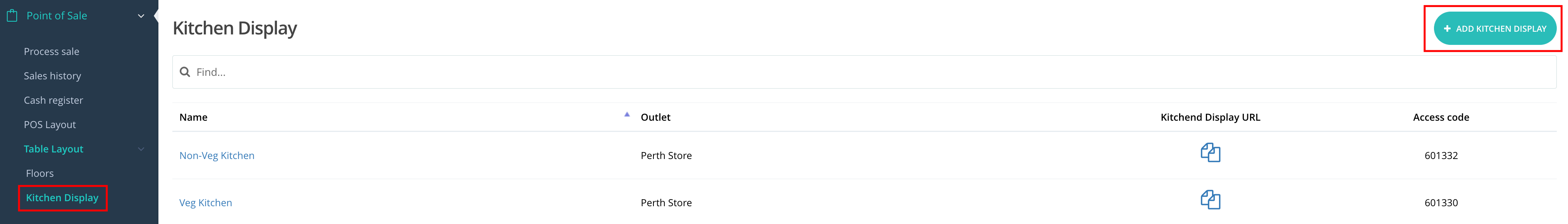Sort by Access code column header
Screen dimensions: 1568x224
click(x=1441, y=118)
